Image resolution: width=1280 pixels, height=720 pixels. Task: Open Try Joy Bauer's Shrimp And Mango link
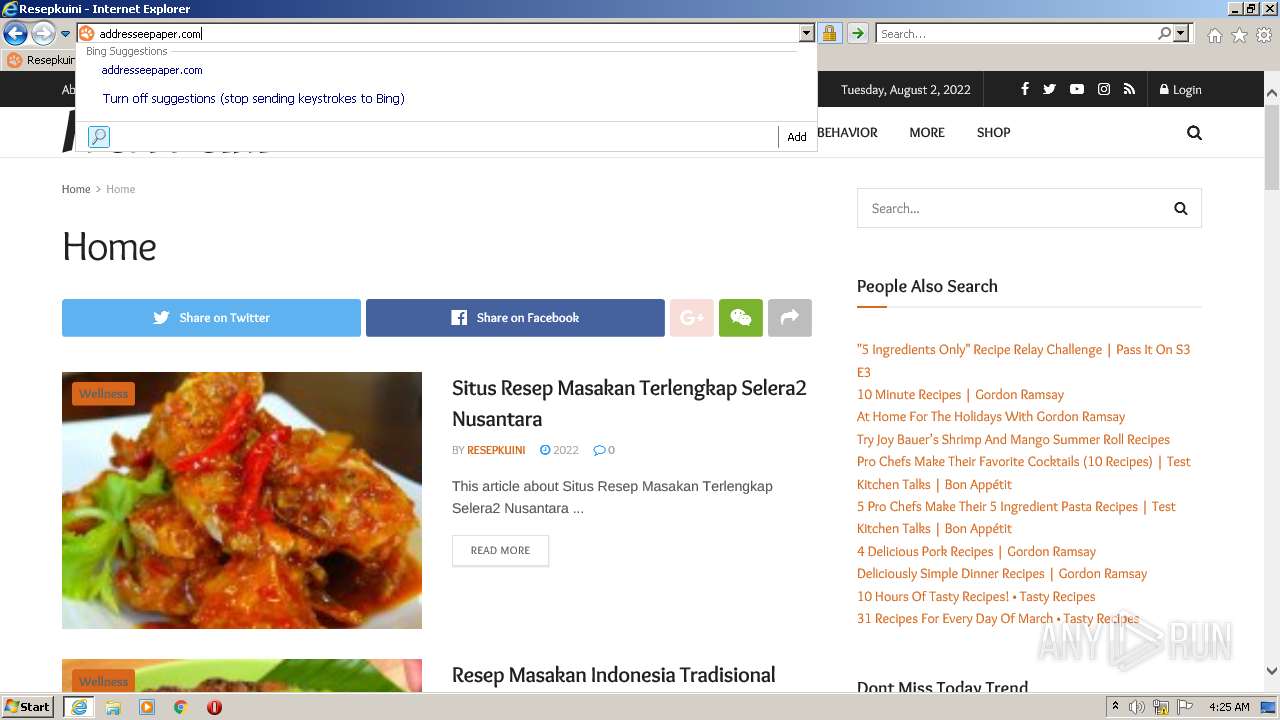click(x=1013, y=439)
